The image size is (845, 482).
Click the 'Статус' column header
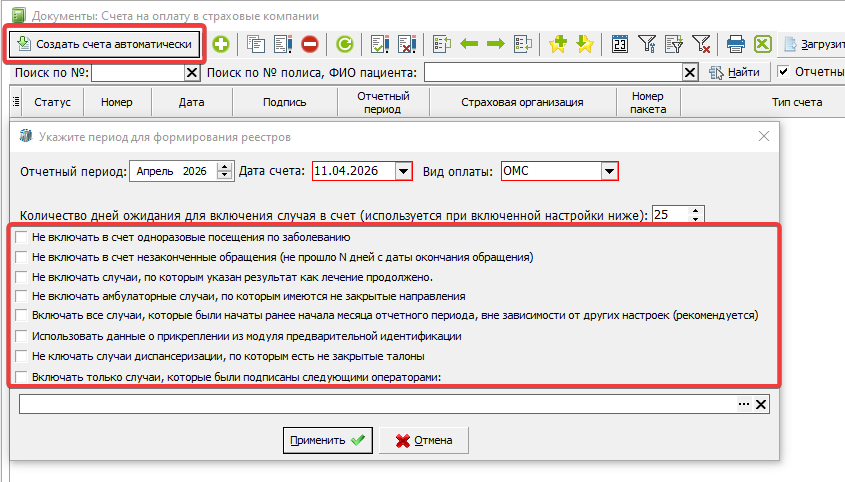(x=52, y=102)
